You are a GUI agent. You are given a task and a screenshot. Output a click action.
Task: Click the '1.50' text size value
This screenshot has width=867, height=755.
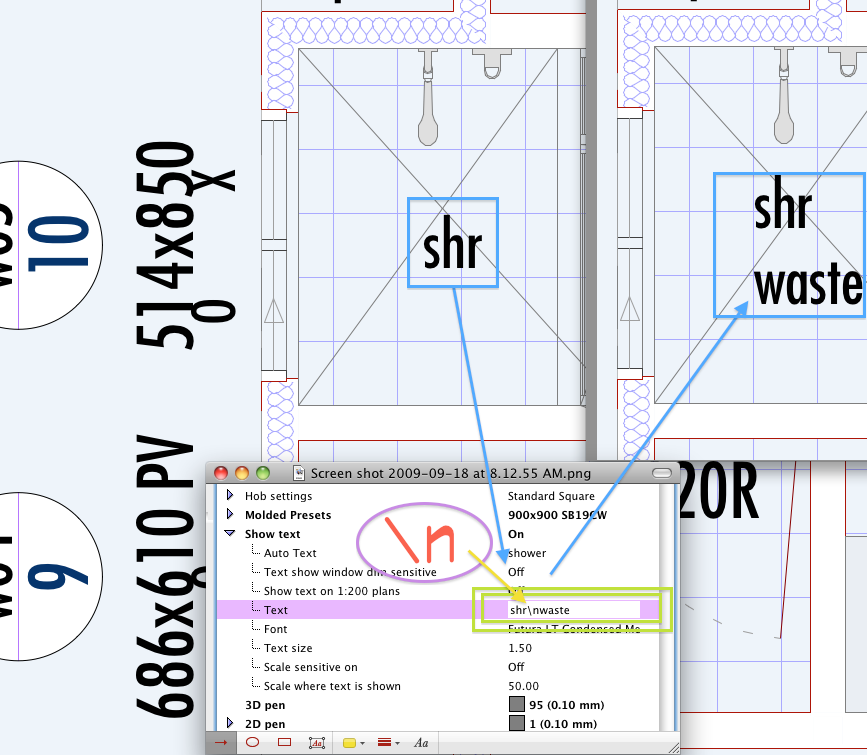coord(520,648)
